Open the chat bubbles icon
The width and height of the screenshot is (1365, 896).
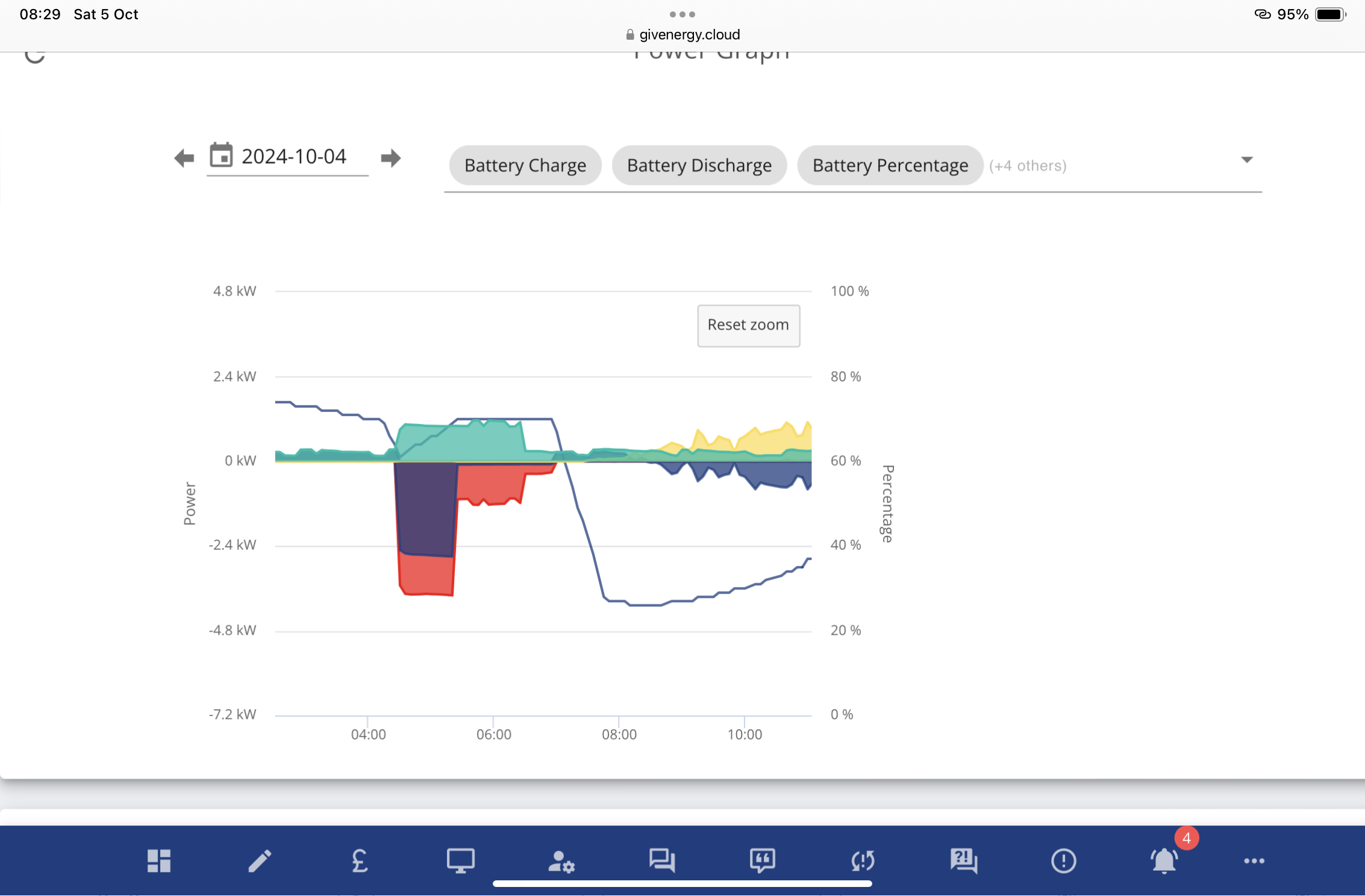(662, 860)
